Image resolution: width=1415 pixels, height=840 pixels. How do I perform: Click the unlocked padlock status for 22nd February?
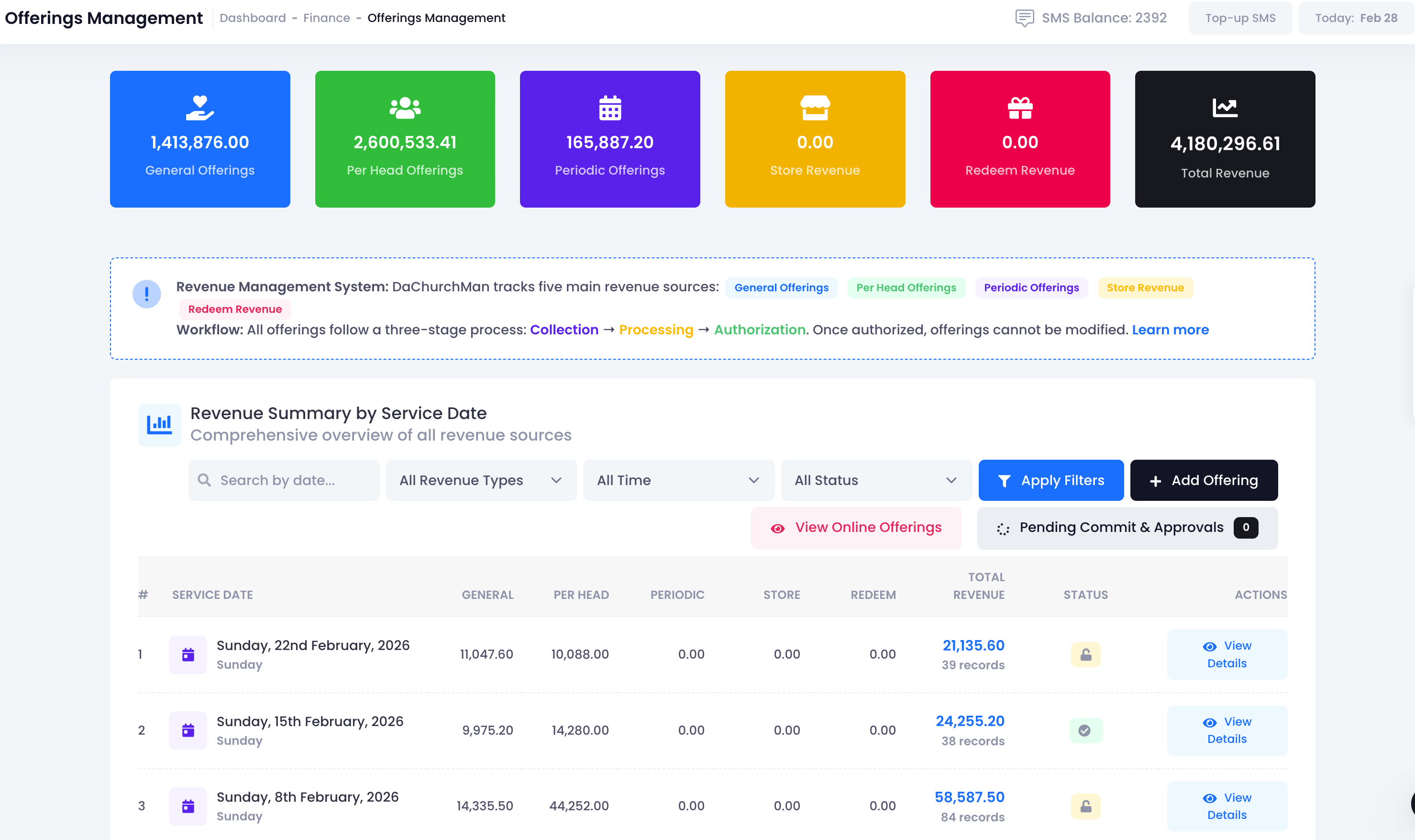pos(1085,654)
